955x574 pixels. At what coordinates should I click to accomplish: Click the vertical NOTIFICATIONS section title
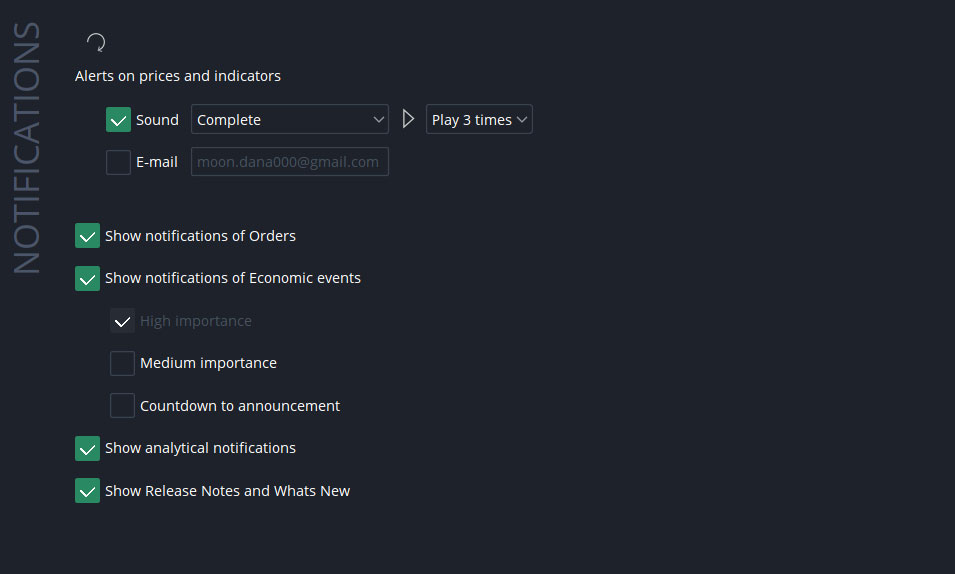(27, 148)
